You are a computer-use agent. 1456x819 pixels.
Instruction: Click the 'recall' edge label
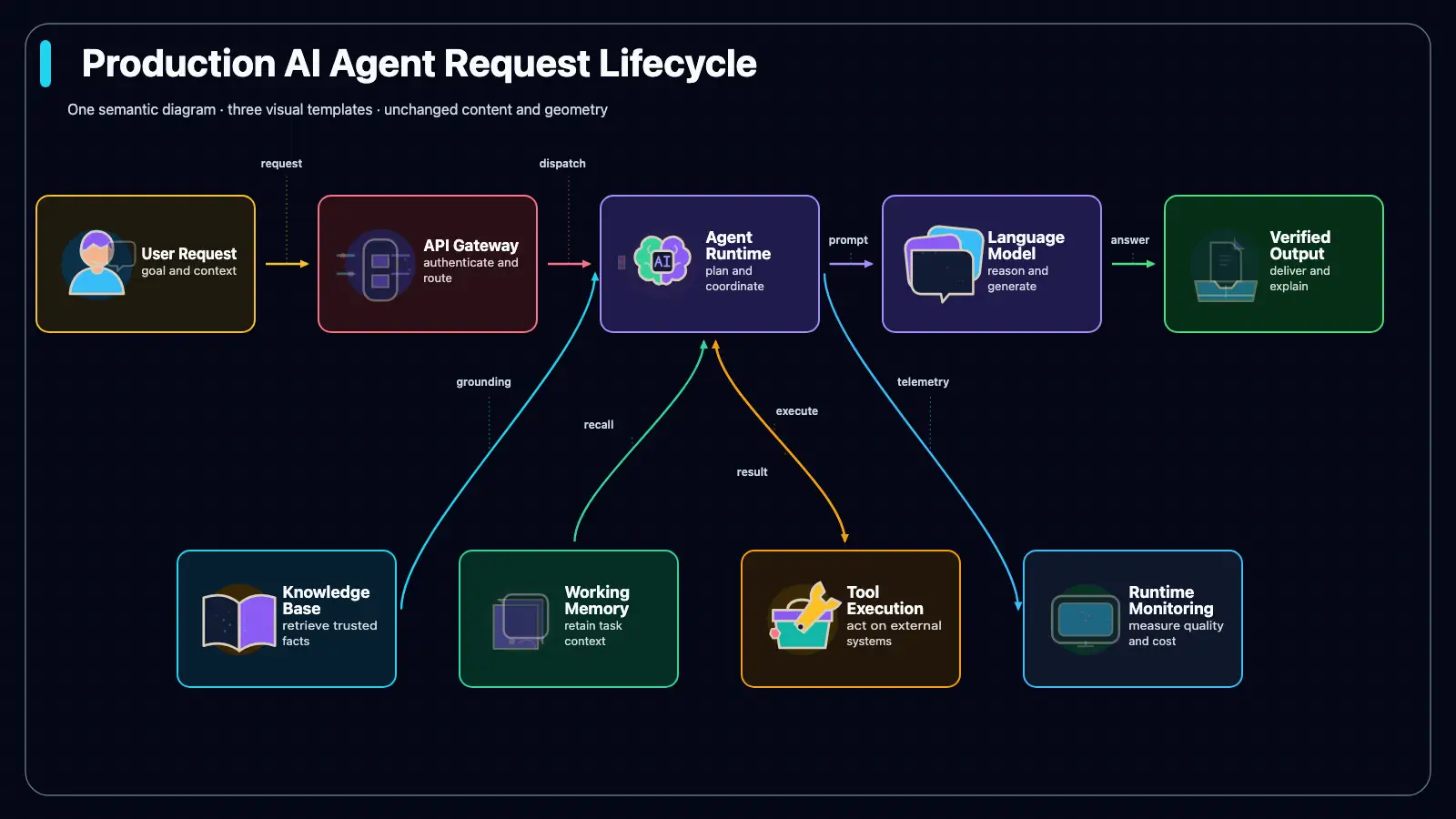coord(599,425)
